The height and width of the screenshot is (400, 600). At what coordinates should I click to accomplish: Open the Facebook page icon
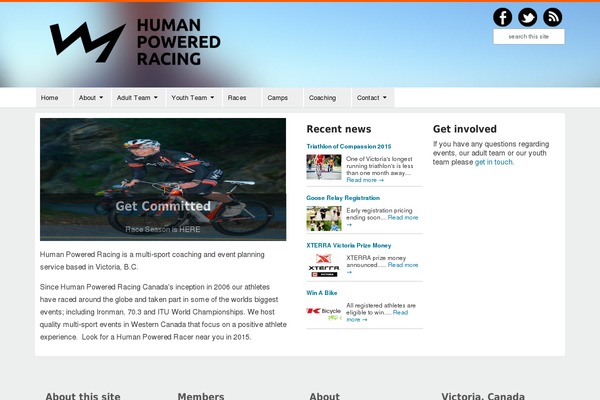pyautogui.click(x=502, y=17)
